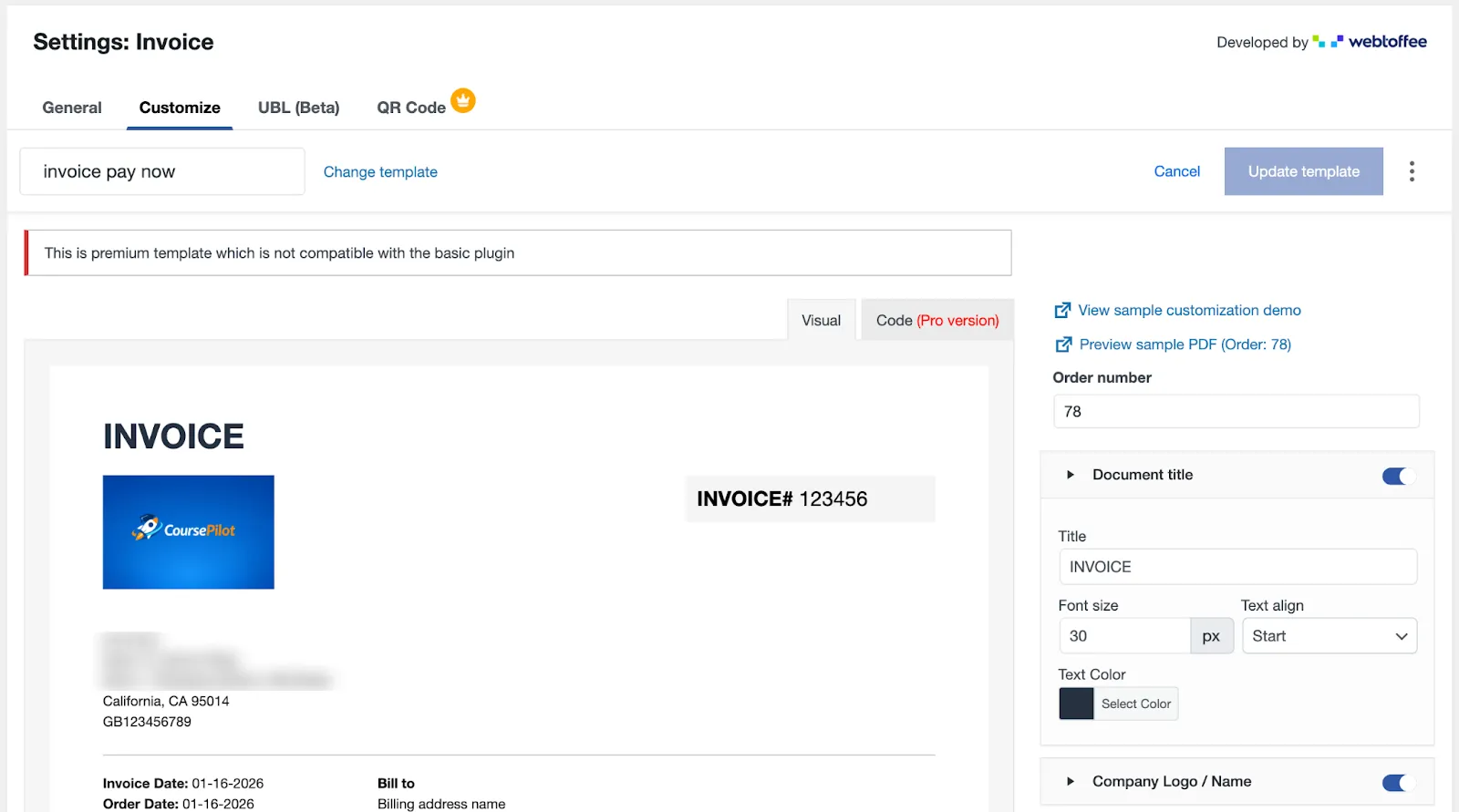
Task: Click the px unit label
Action: [1211, 636]
